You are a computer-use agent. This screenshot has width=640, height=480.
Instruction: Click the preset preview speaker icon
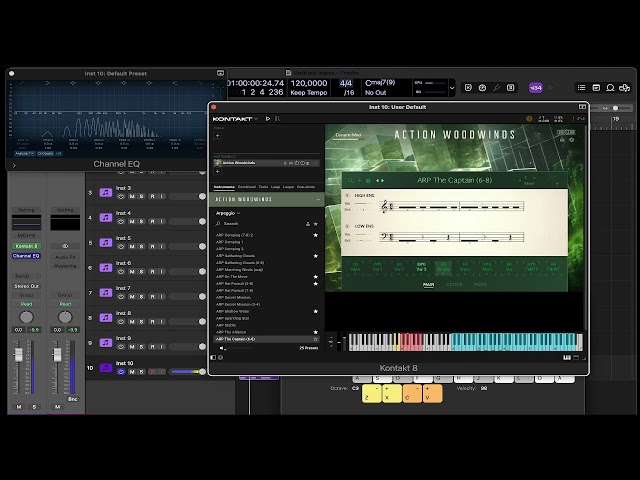click(222, 348)
